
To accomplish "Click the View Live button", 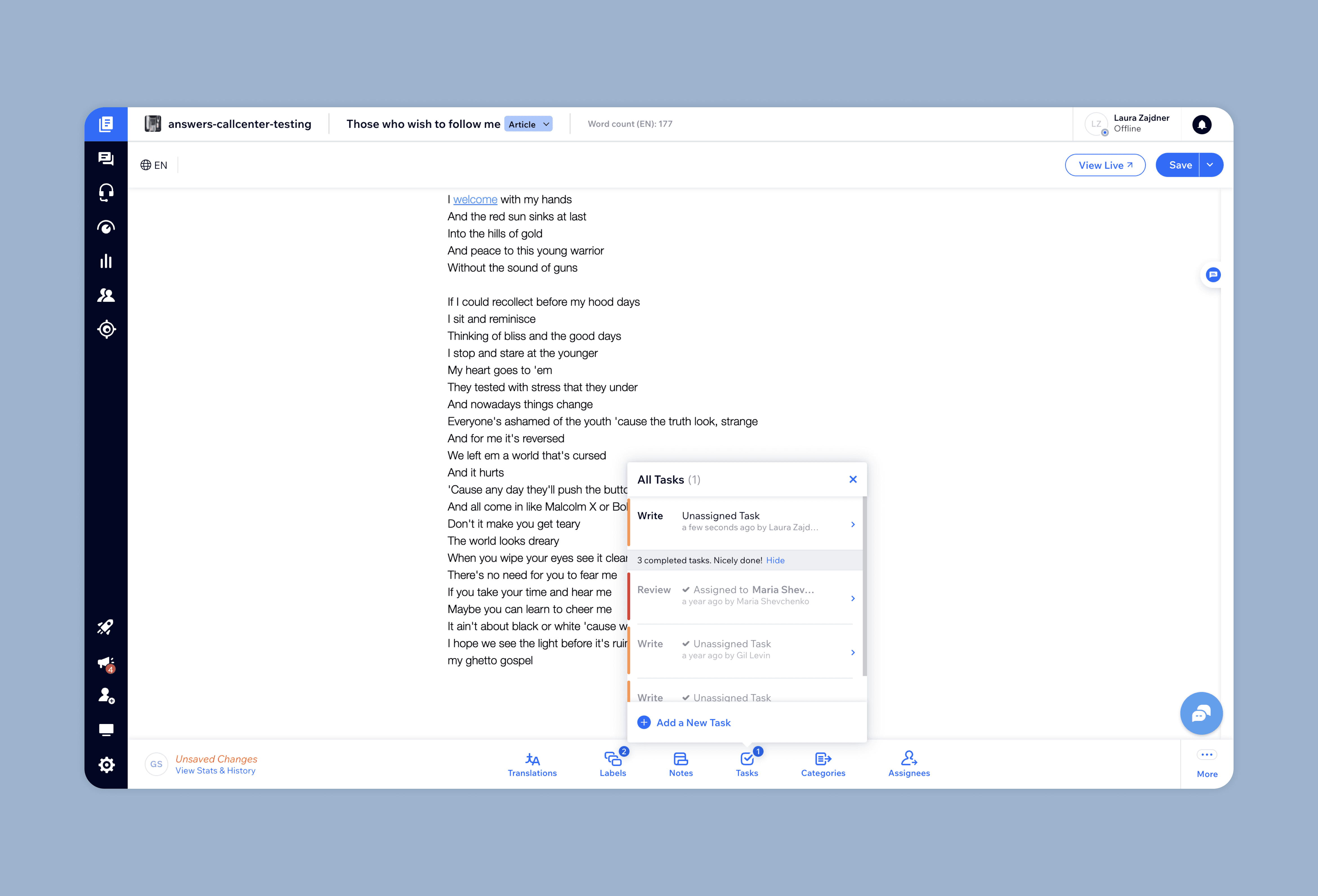I will point(1105,165).
